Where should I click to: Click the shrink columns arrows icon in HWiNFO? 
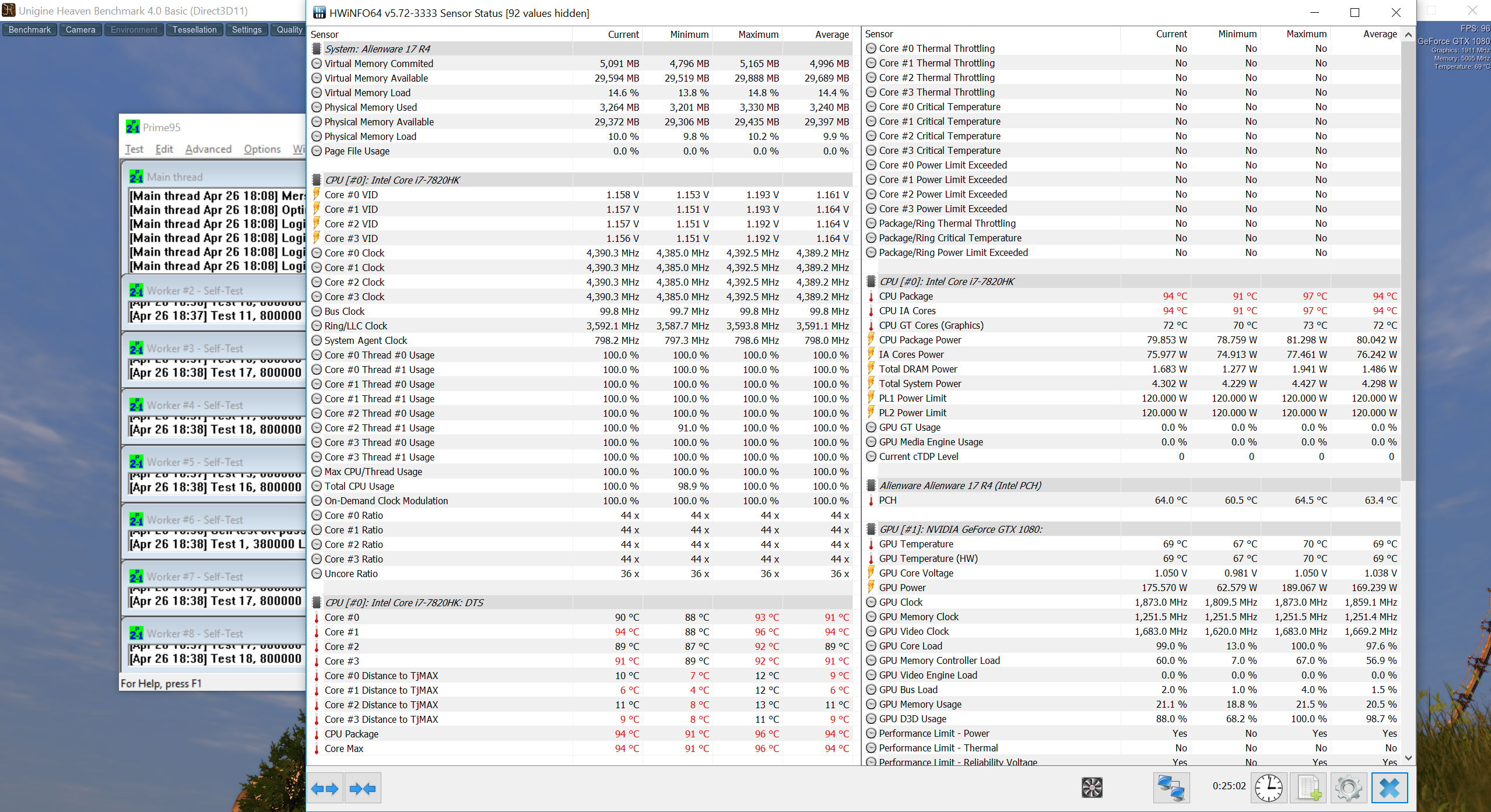click(363, 789)
